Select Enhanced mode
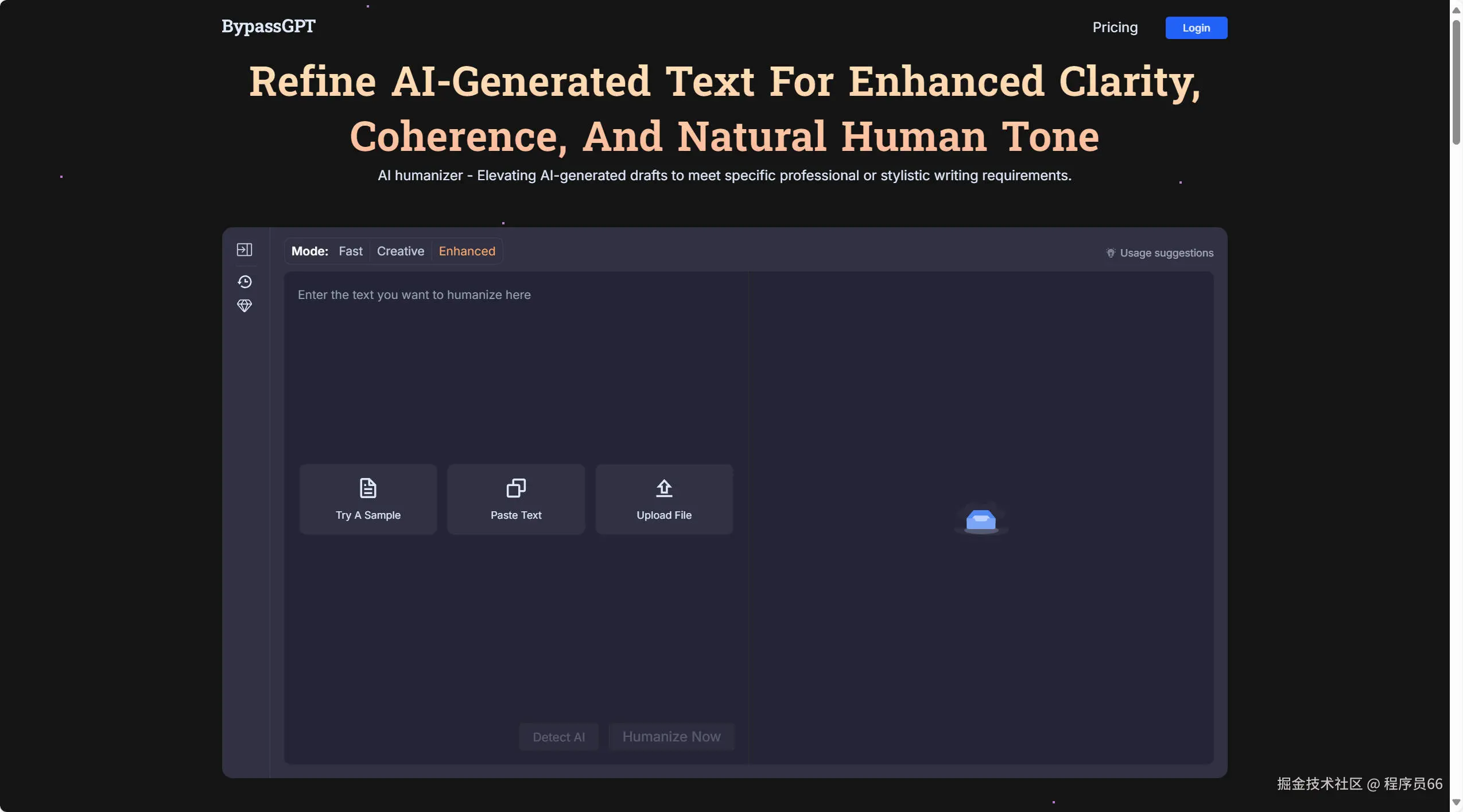The width and height of the screenshot is (1463, 812). (467, 251)
